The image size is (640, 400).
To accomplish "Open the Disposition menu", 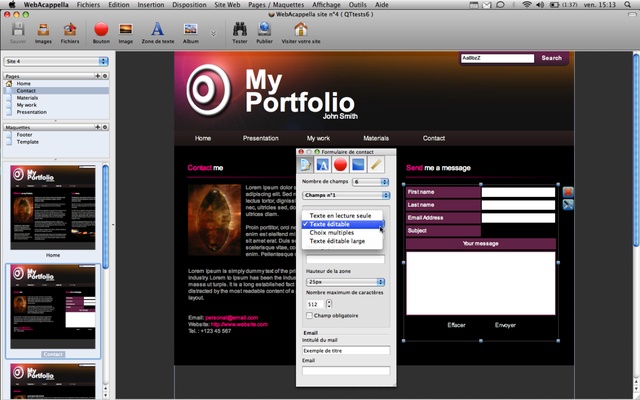I will click(189, 5).
